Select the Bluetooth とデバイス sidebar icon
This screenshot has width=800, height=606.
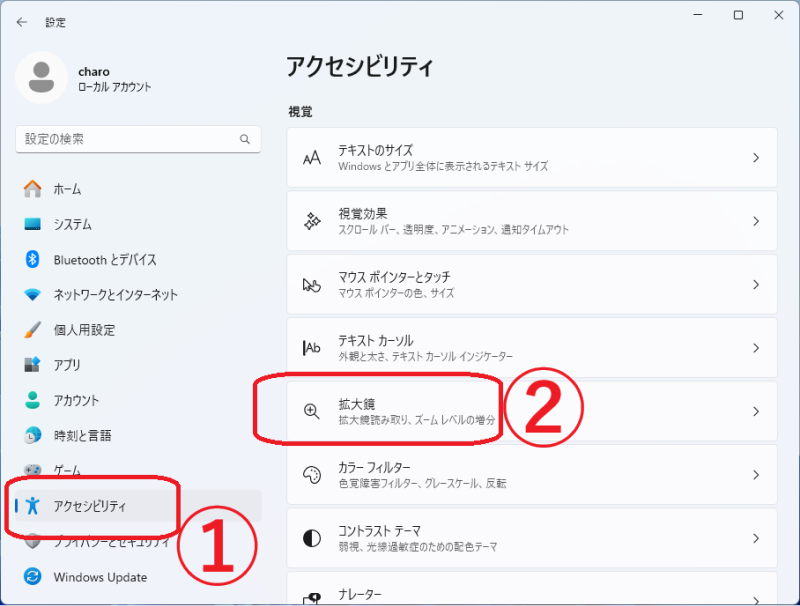click(33, 259)
